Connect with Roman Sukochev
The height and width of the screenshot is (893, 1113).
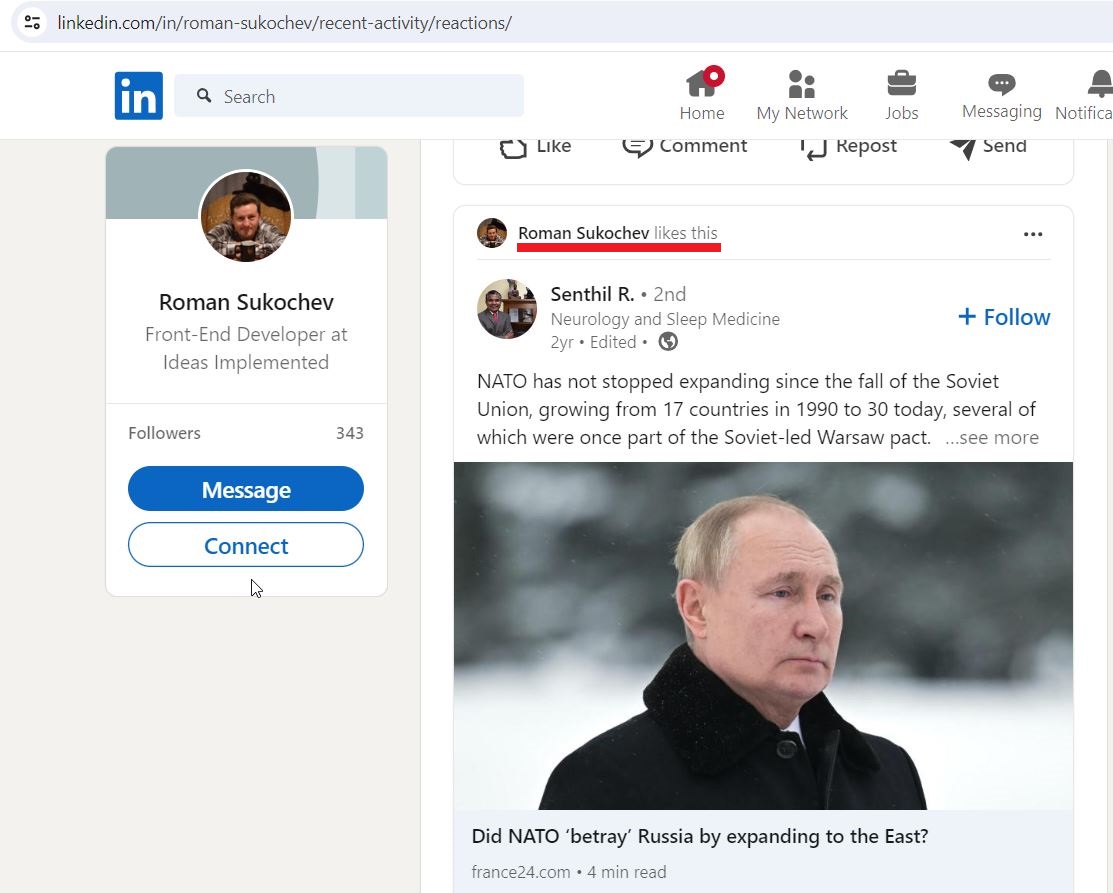(x=246, y=544)
